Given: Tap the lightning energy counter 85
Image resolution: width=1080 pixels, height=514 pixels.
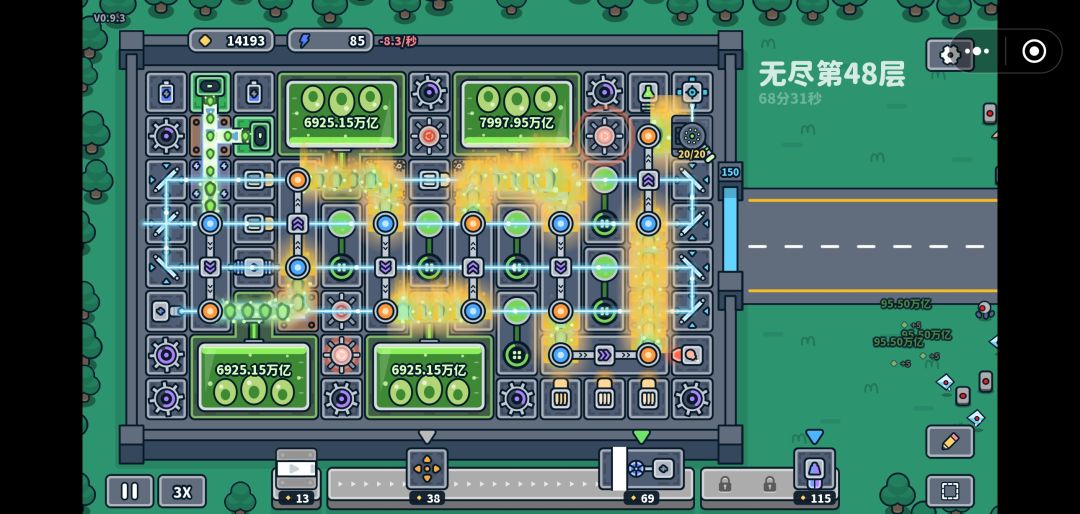Looking at the screenshot, I should (331, 41).
